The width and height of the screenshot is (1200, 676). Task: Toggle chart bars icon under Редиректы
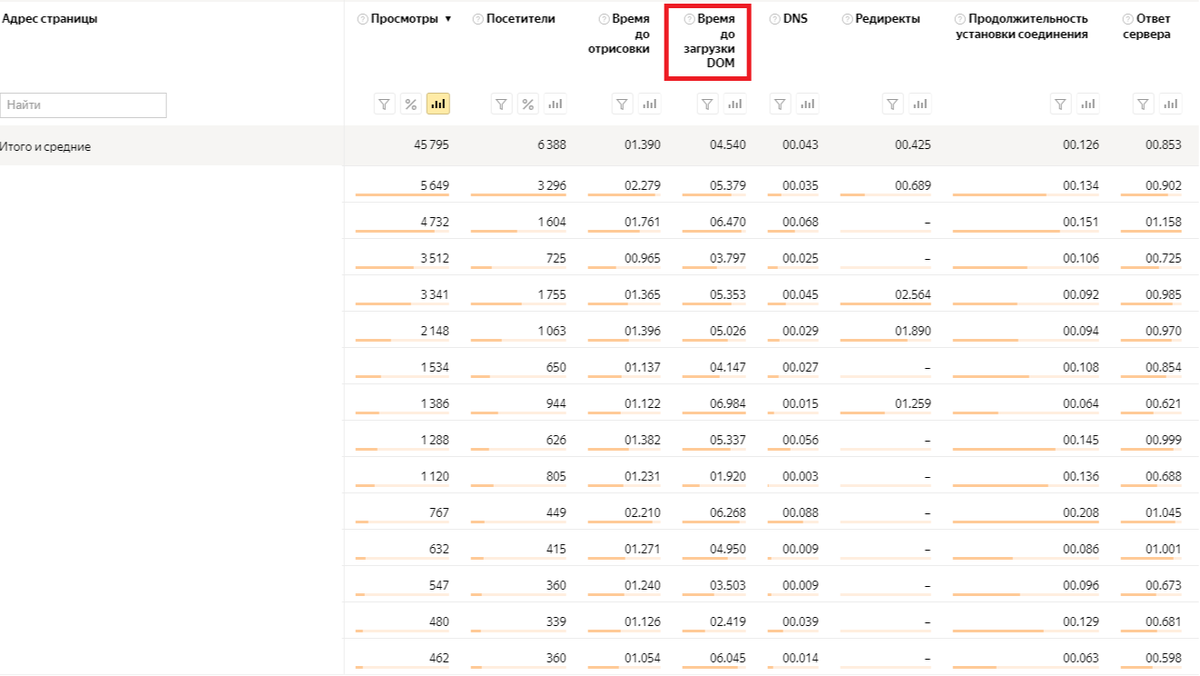(x=920, y=104)
